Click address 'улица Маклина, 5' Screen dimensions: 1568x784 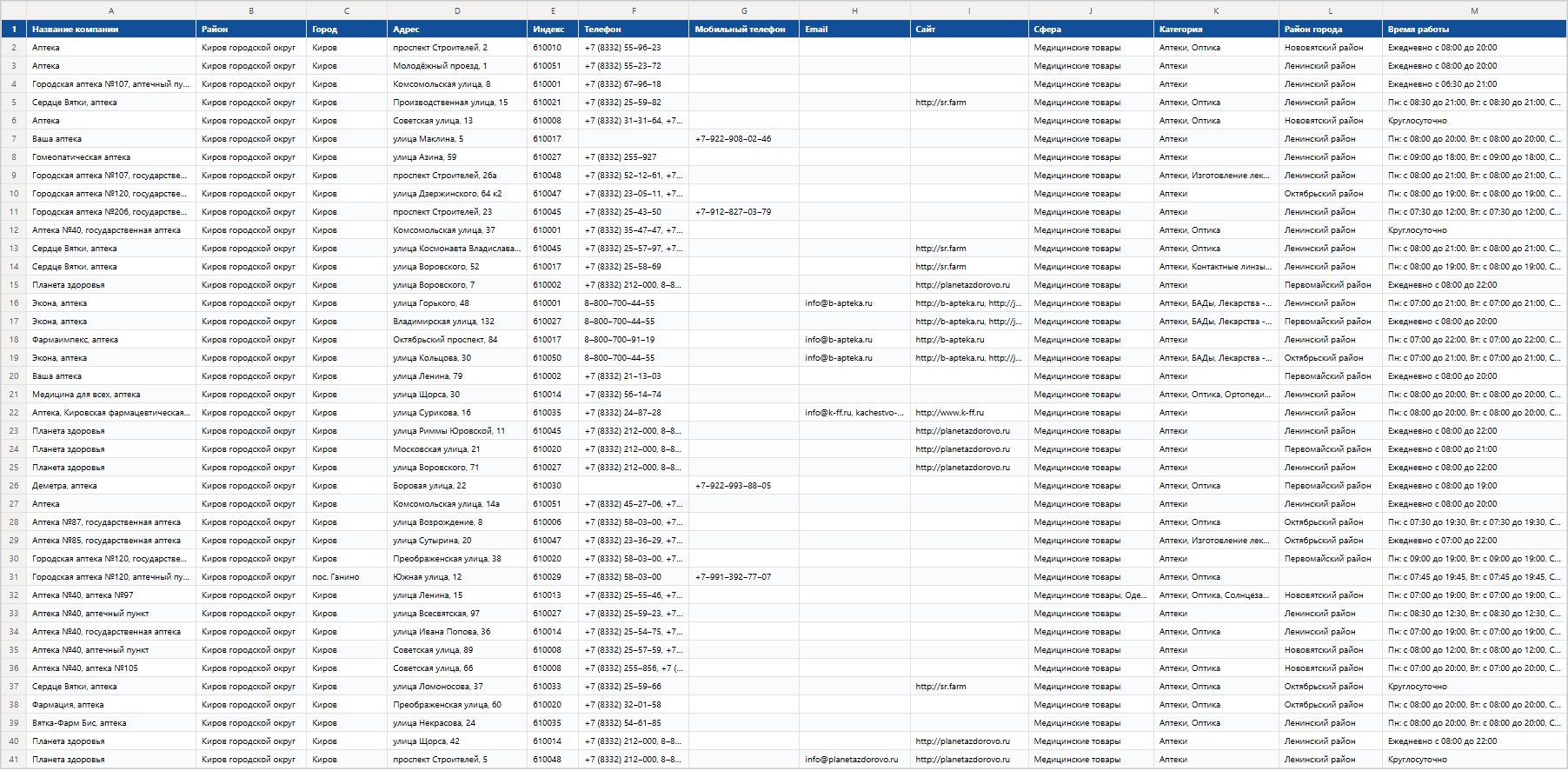click(x=457, y=139)
